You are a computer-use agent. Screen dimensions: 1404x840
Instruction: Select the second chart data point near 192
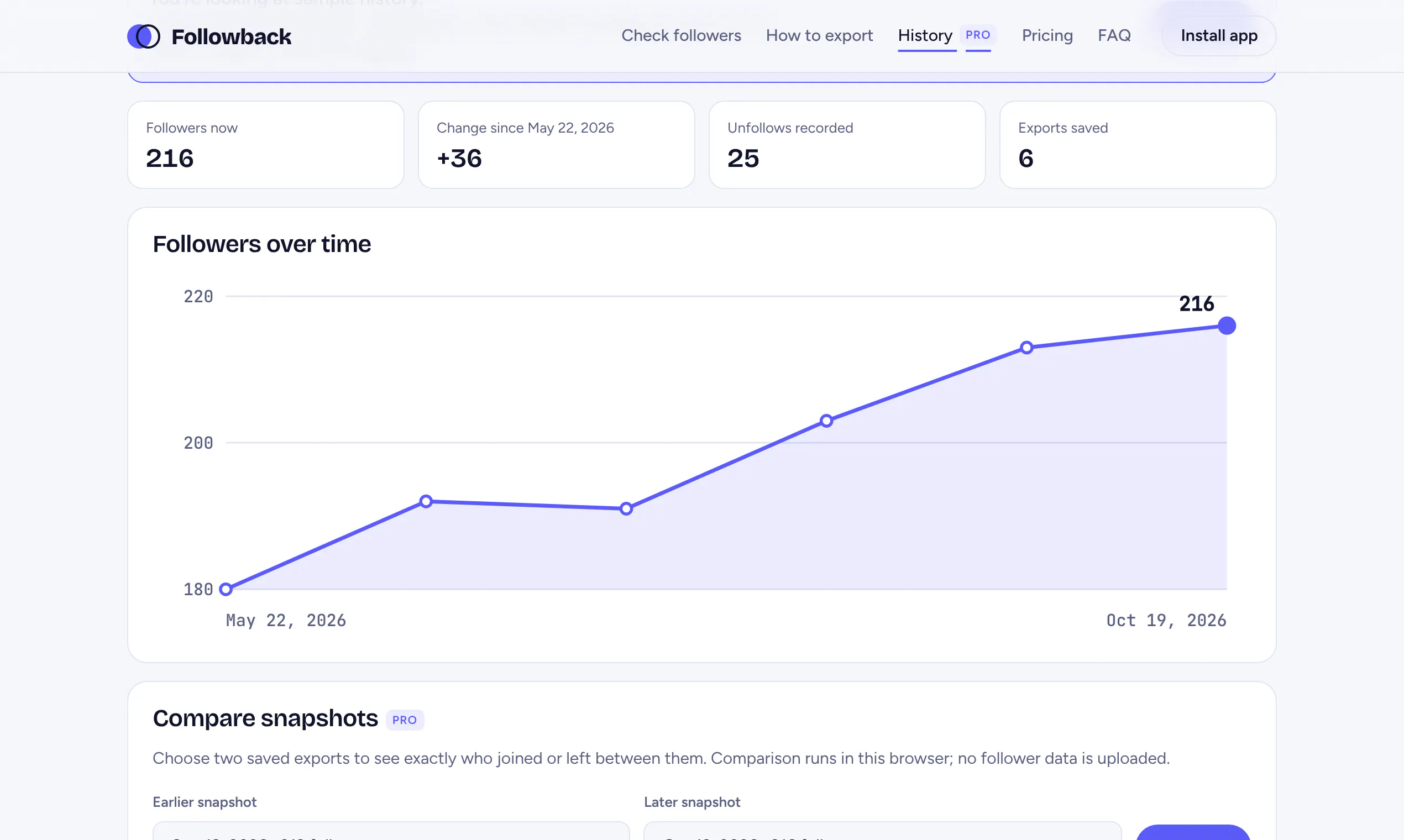(426, 501)
